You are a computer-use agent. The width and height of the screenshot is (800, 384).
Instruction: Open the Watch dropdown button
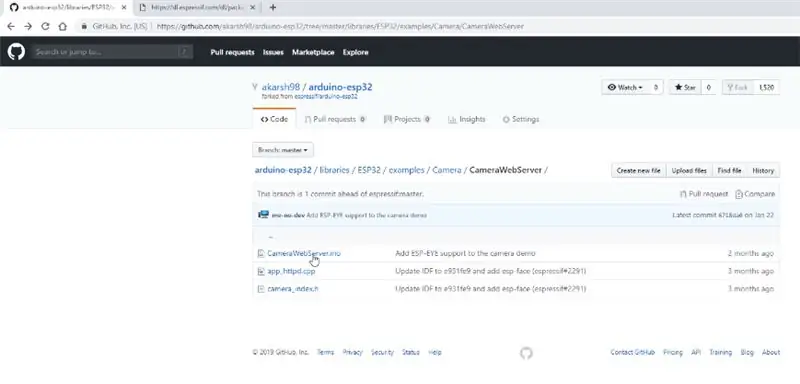click(625, 87)
